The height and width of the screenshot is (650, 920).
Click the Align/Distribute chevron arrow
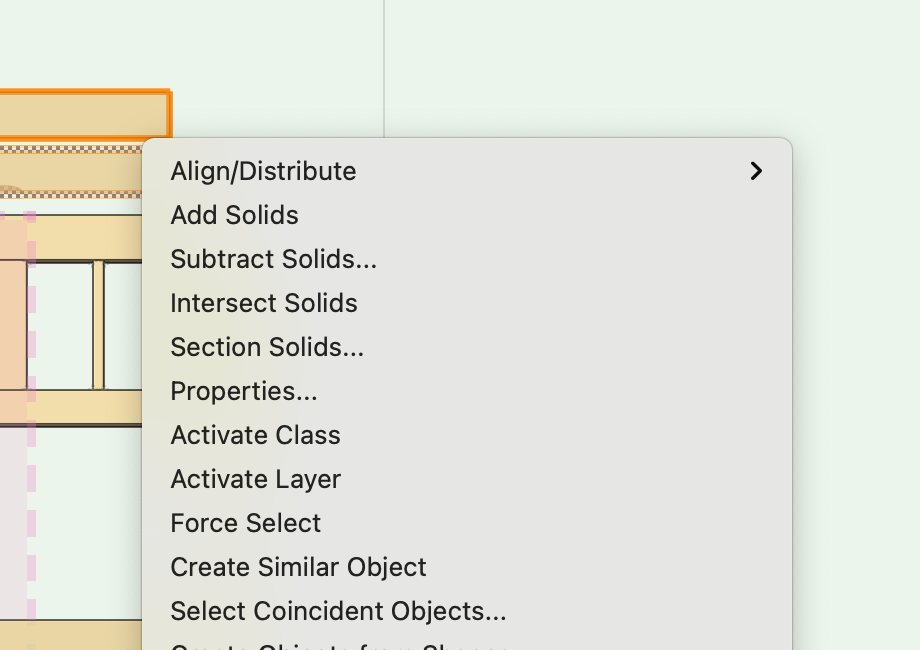click(x=756, y=171)
